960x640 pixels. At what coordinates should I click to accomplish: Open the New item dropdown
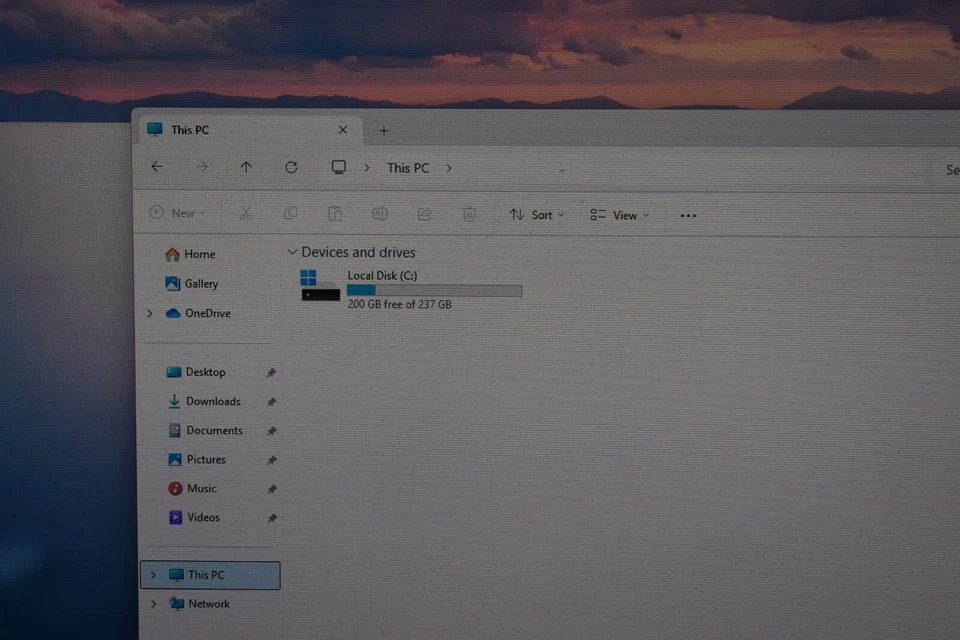click(178, 213)
